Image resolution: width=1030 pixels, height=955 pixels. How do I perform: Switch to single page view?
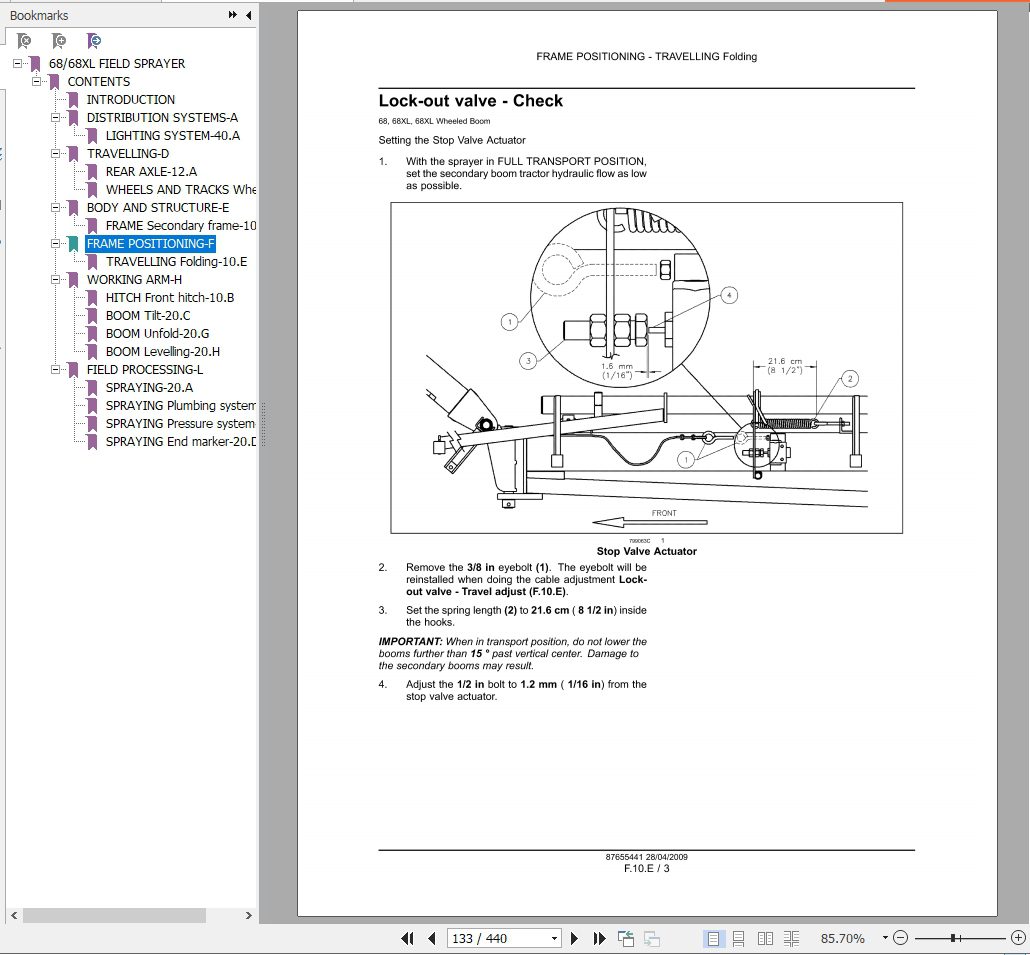click(x=713, y=939)
